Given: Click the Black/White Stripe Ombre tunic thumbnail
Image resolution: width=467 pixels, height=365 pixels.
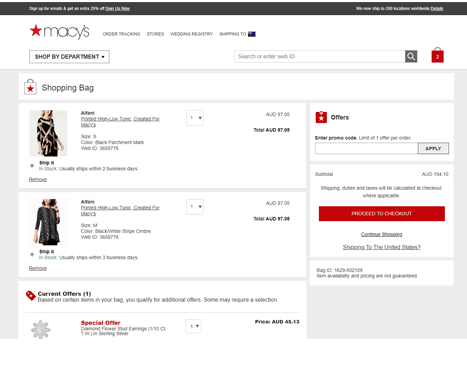Looking at the screenshot, I should pos(48,222).
